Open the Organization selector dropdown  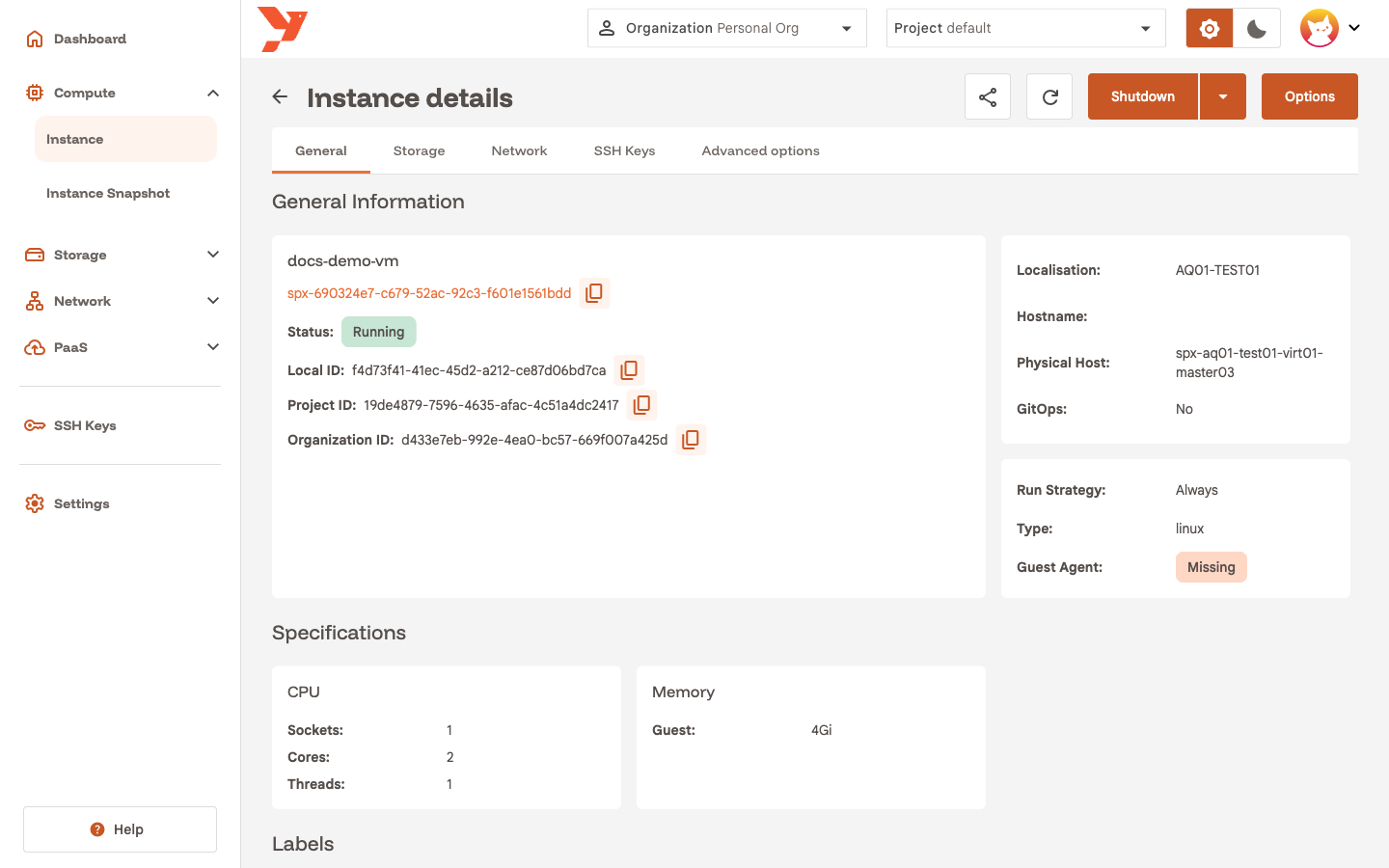point(727,28)
